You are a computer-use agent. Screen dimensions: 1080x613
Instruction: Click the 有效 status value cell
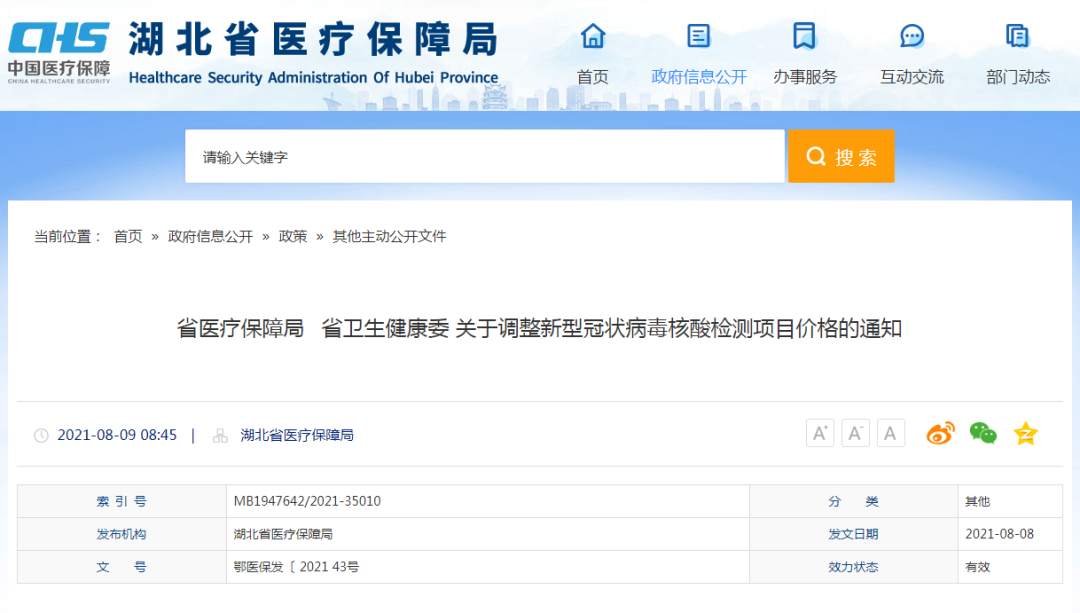[1010, 567]
